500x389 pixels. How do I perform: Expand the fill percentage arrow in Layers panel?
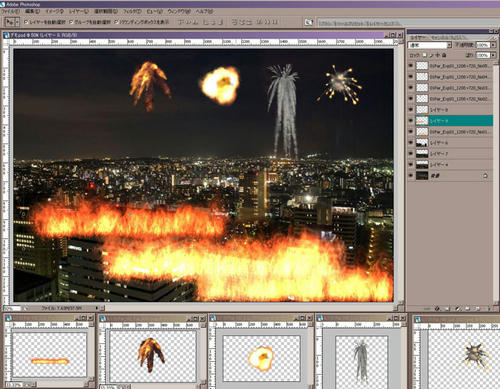tap(493, 55)
